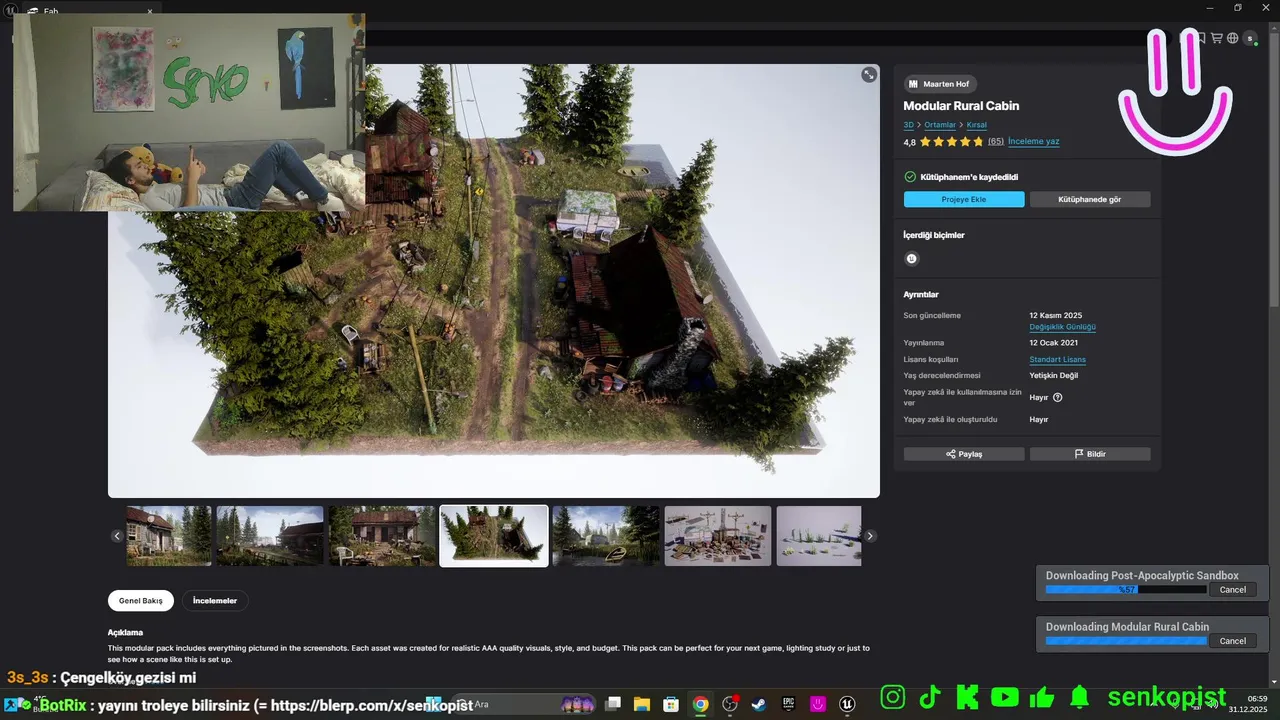Show previous thumbnails with left arrow
Viewport: 1280px width, 720px height.
(117, 536)
